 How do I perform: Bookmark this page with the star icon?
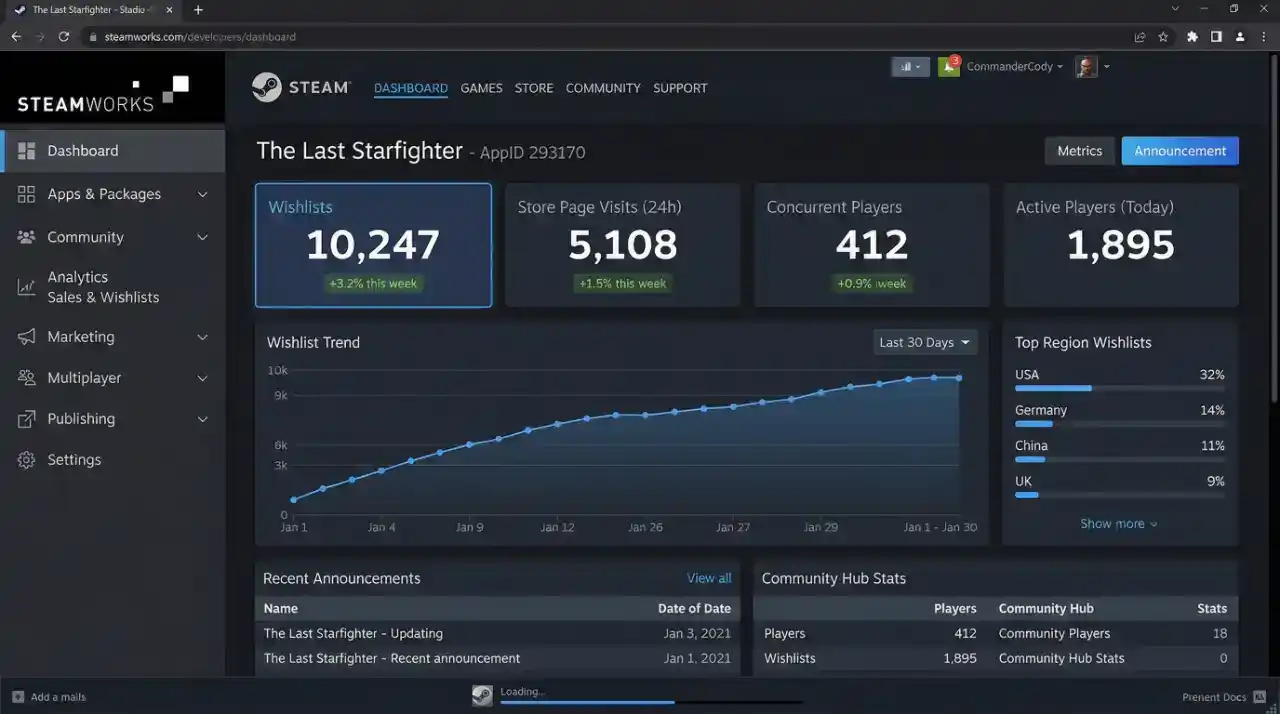coord(1163,37)
